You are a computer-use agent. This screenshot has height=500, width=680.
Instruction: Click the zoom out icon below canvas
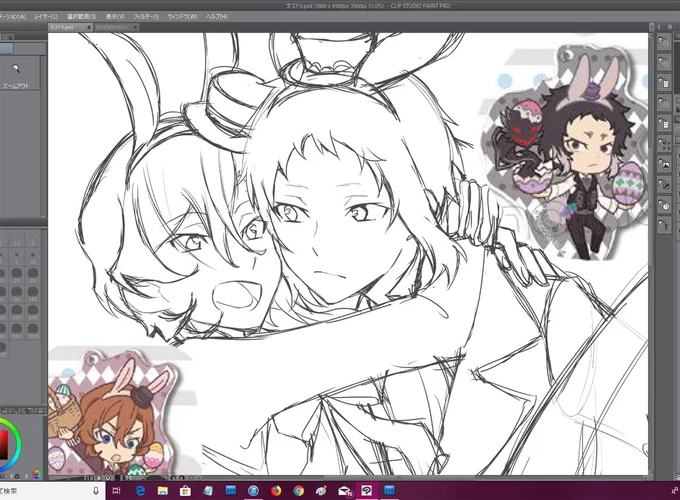100,478
